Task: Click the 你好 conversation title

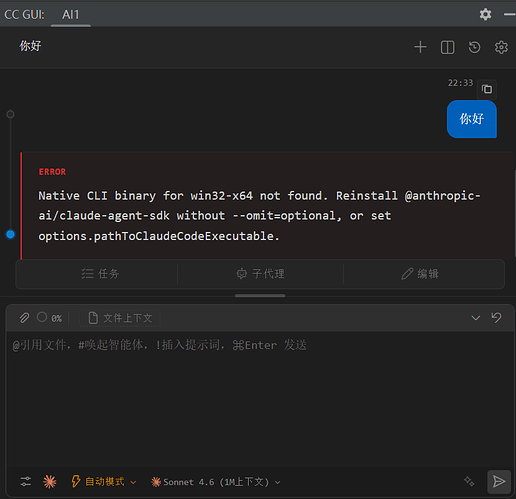Action: pyautogui.click(x=30, y=46)
